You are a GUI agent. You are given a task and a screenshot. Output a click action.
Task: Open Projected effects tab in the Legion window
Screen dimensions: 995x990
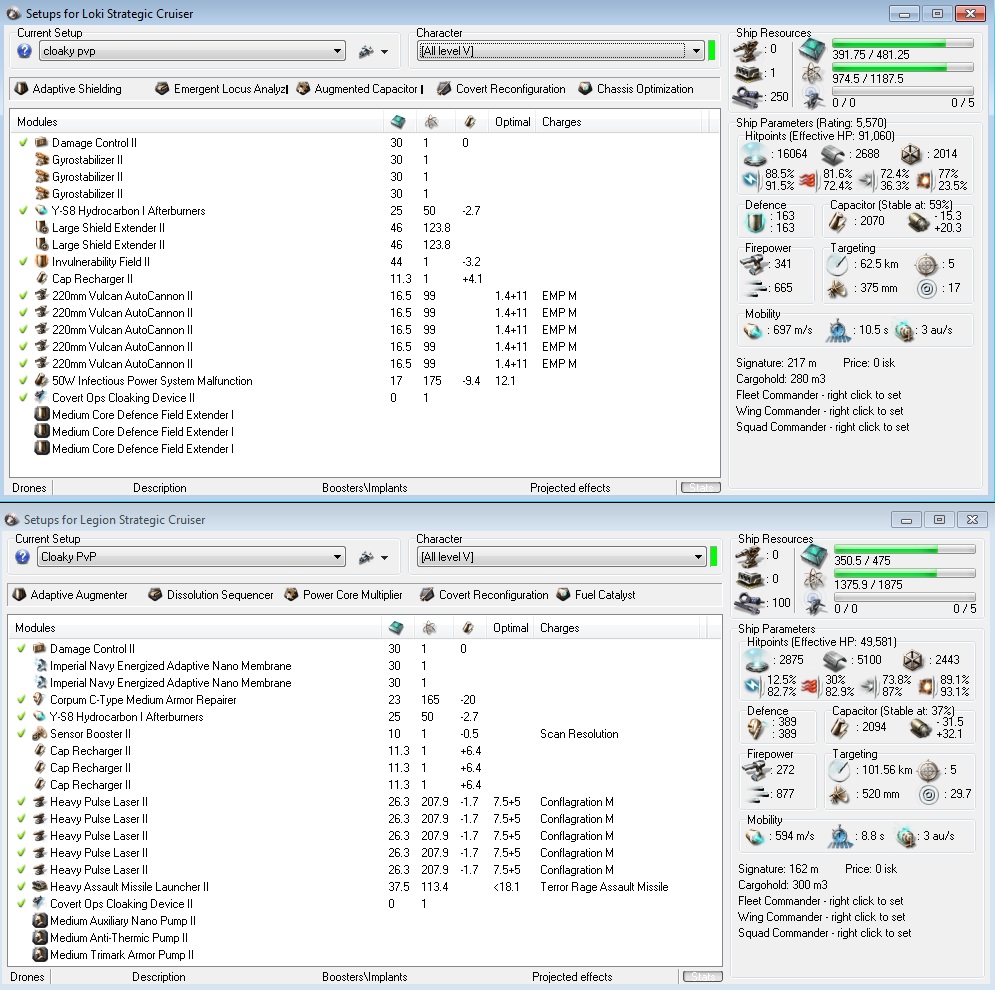coord(572,977)
